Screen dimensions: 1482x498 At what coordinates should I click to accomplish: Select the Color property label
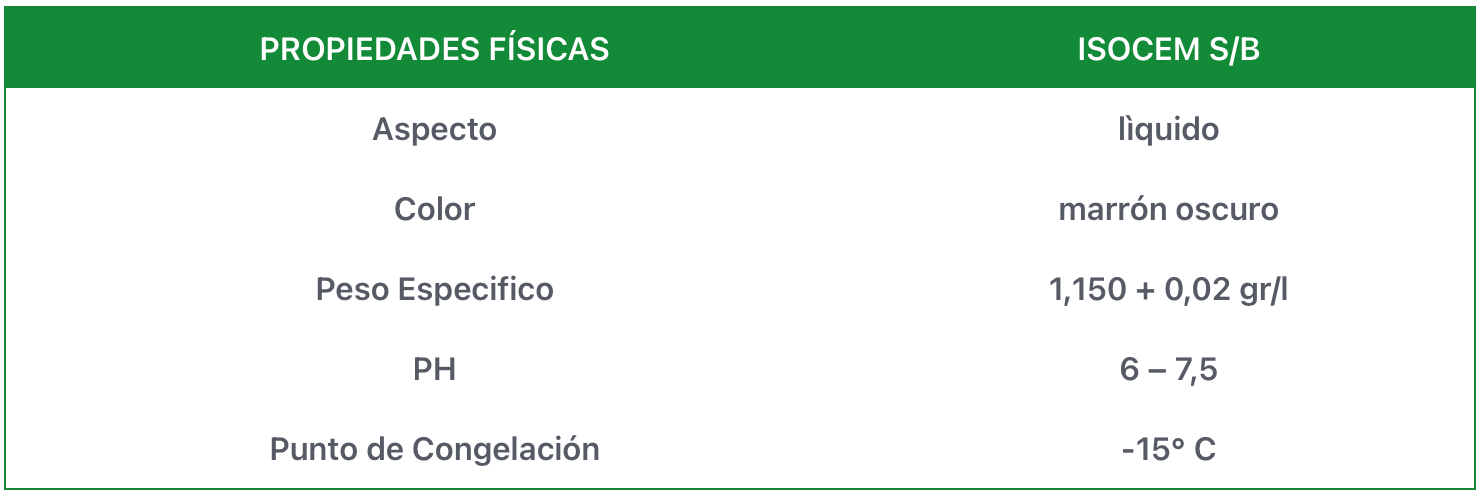pos(434,210)
